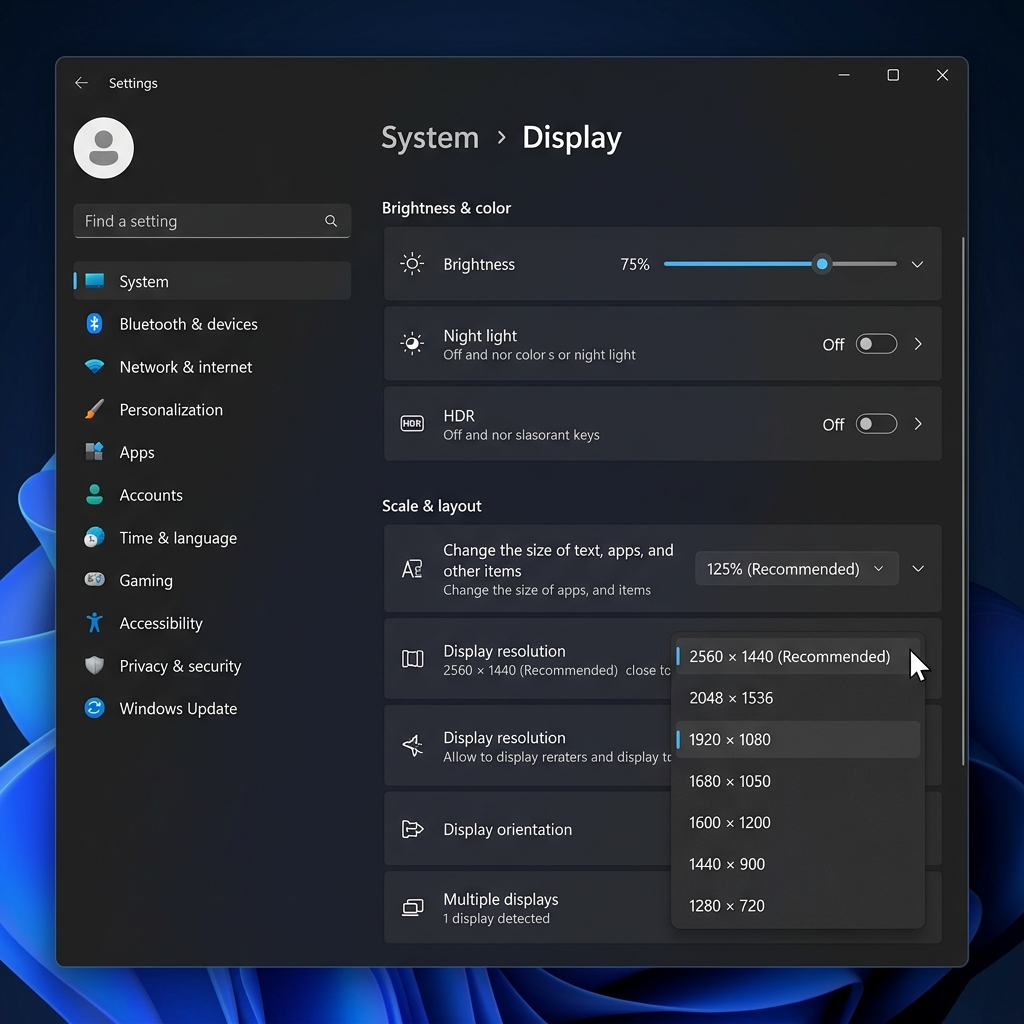1024x1024 pixels.
Task: Click the HDR badge icon
Action: point(412,424)
